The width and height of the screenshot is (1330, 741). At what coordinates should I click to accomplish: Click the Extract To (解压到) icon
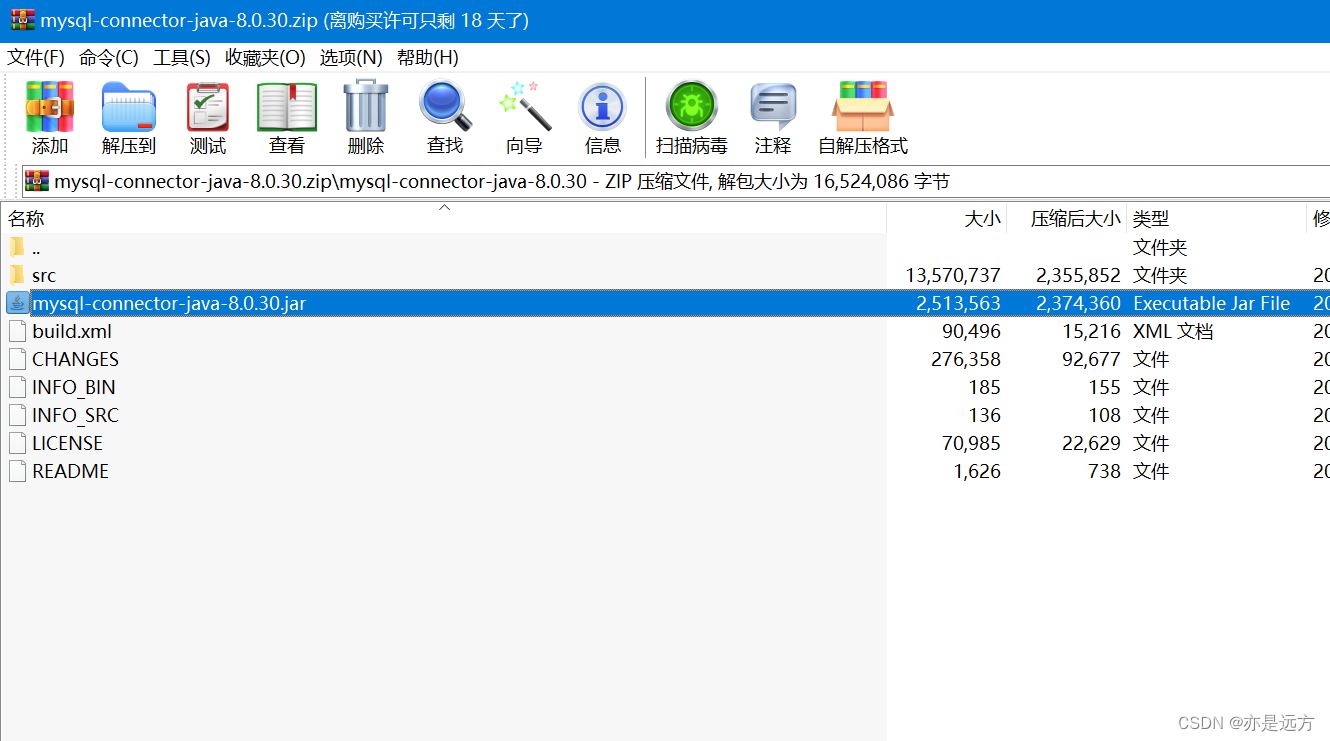[x=129, y=107]
